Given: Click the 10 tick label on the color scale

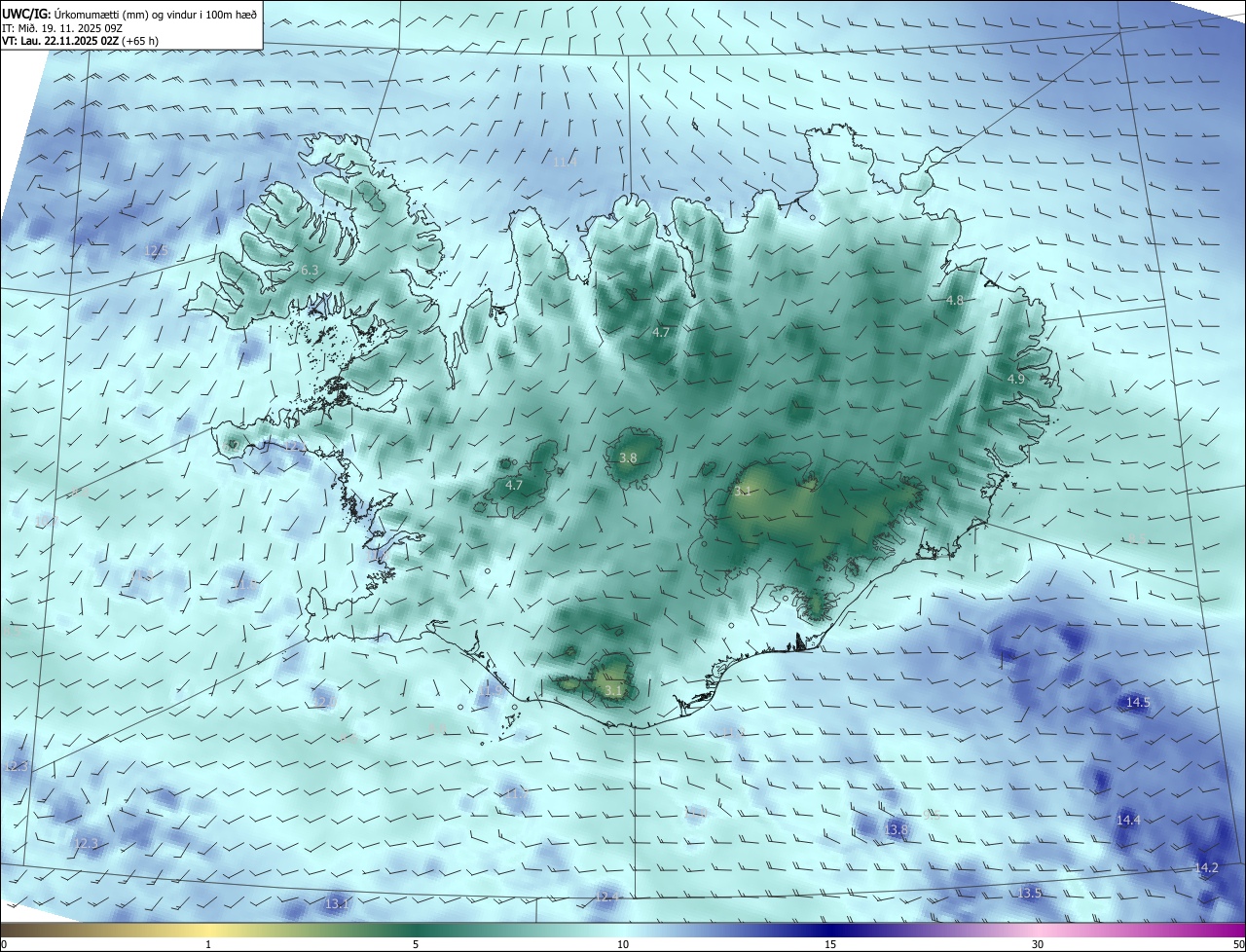Looking at the screenshot, I should click(623, 944).
